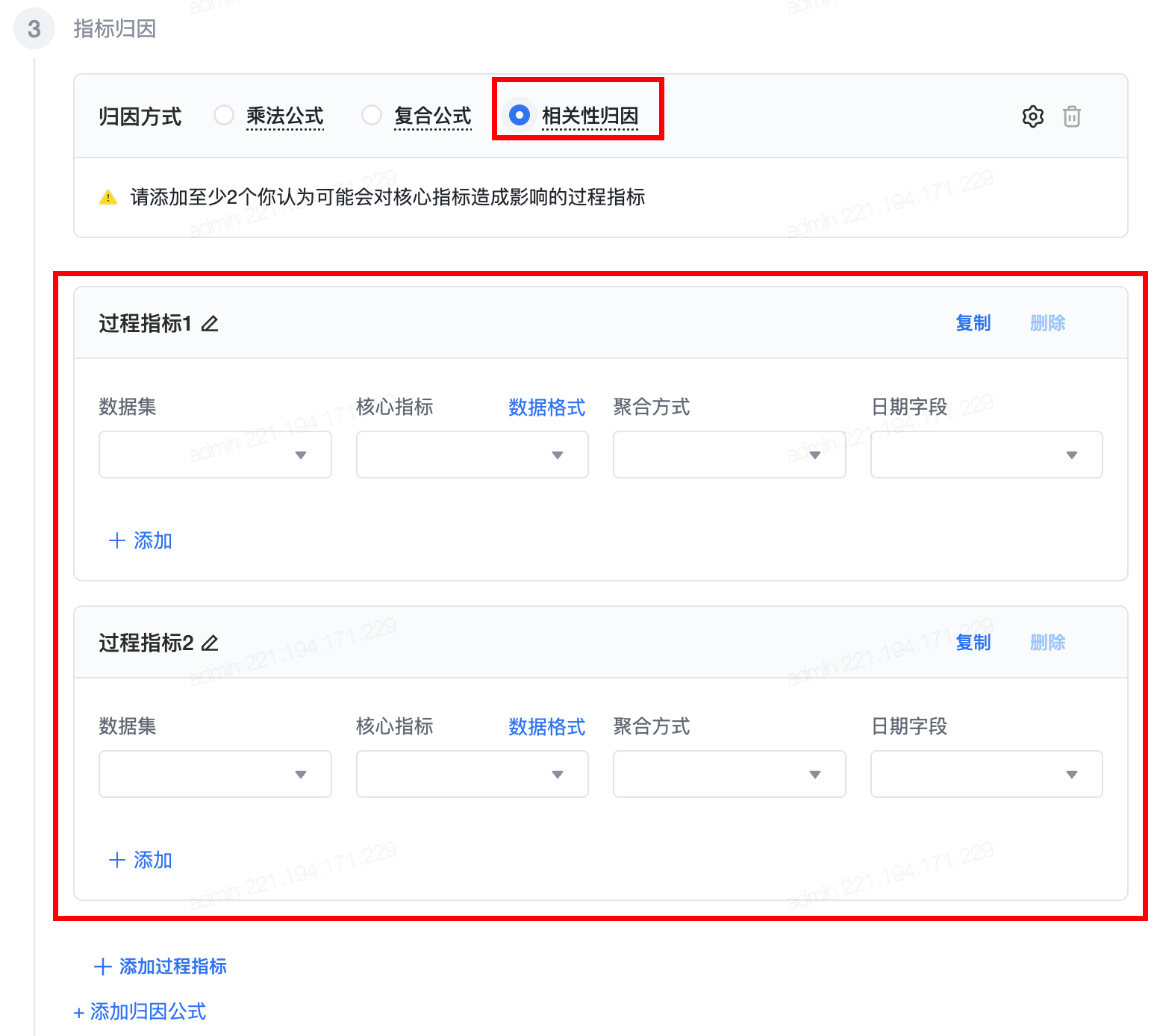Click the trash icon to delete attribution

click(x=1072, y=116)
